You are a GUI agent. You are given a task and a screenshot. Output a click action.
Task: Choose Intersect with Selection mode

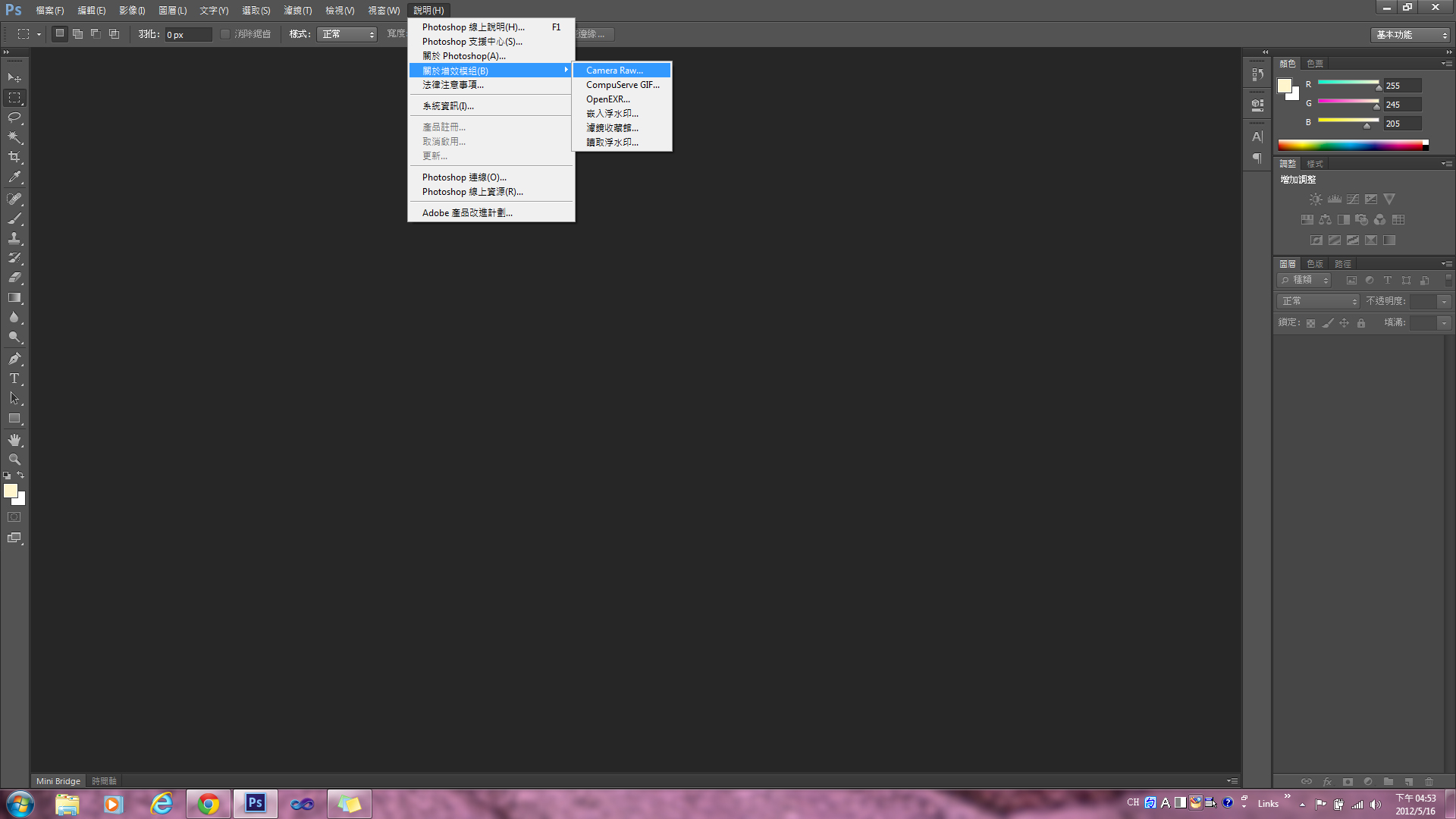(x=115, y=34)
